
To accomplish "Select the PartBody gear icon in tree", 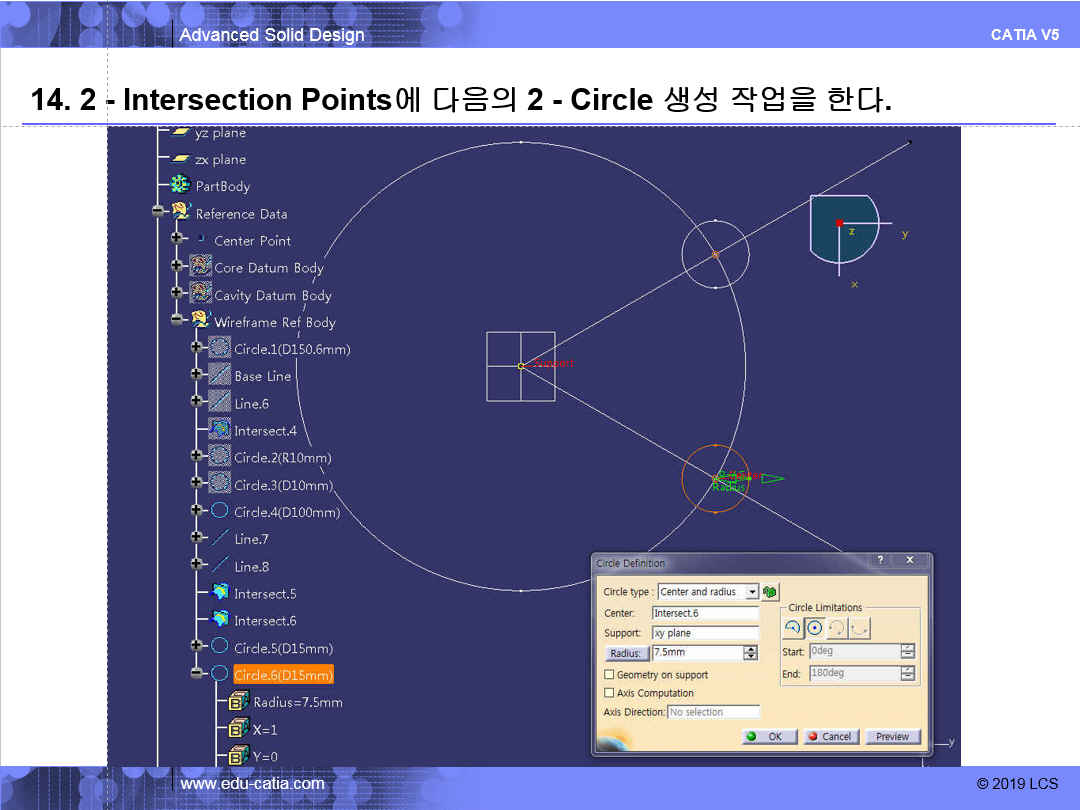I will pos(180,185).
